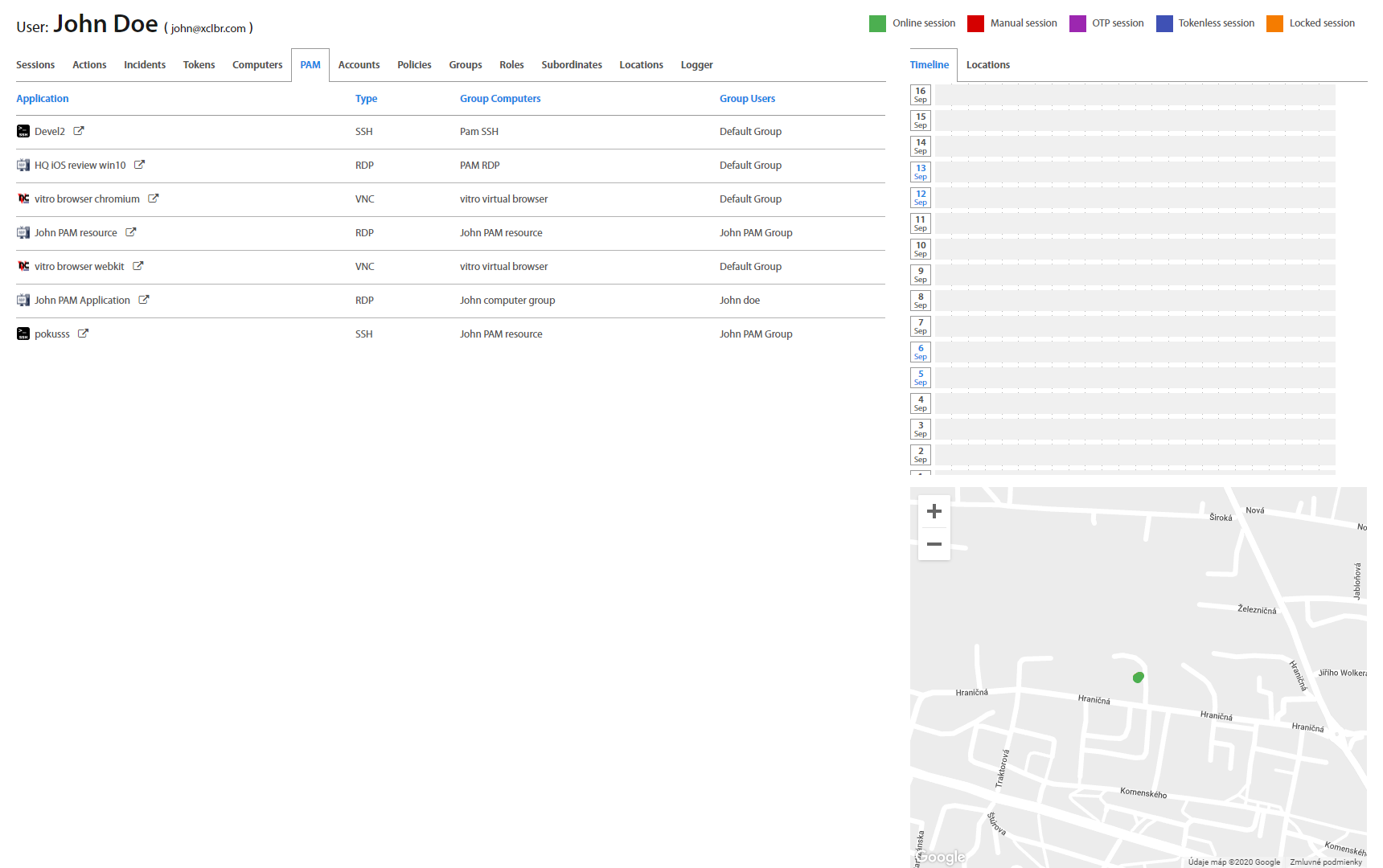The width and height of the screenshot is (1383, 868).
Task: Click external link icon beside John PAM resource
Action: pyautogui.click(x=130, y=232)
